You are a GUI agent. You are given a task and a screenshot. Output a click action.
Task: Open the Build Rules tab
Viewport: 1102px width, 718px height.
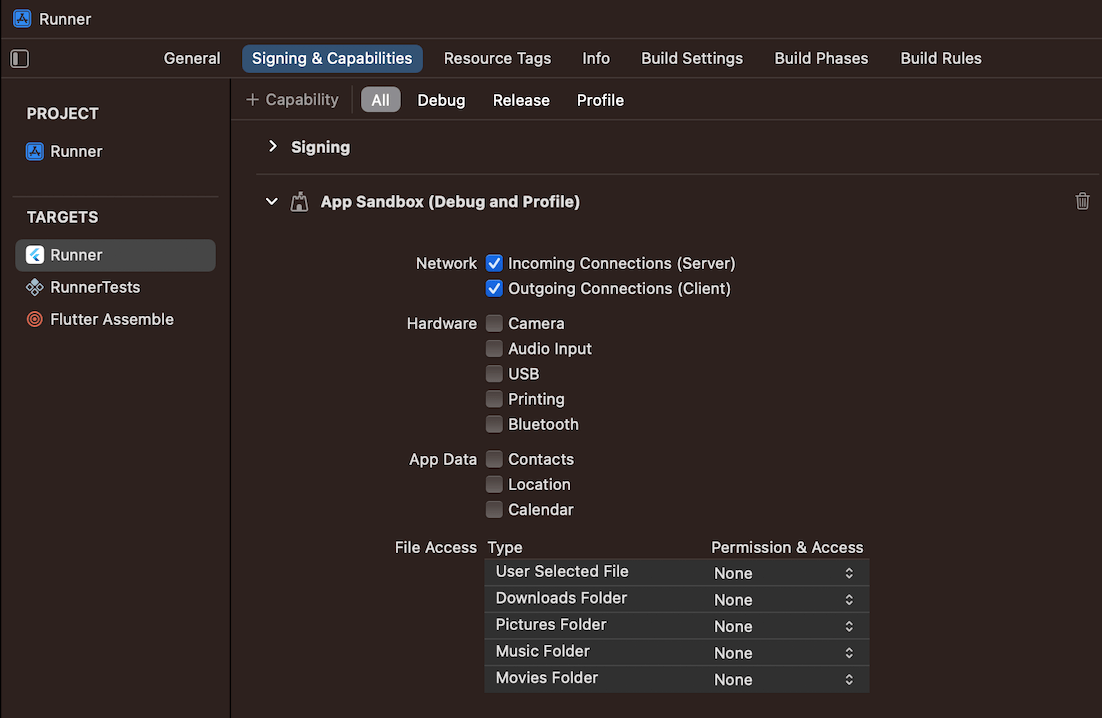[940, 58]
